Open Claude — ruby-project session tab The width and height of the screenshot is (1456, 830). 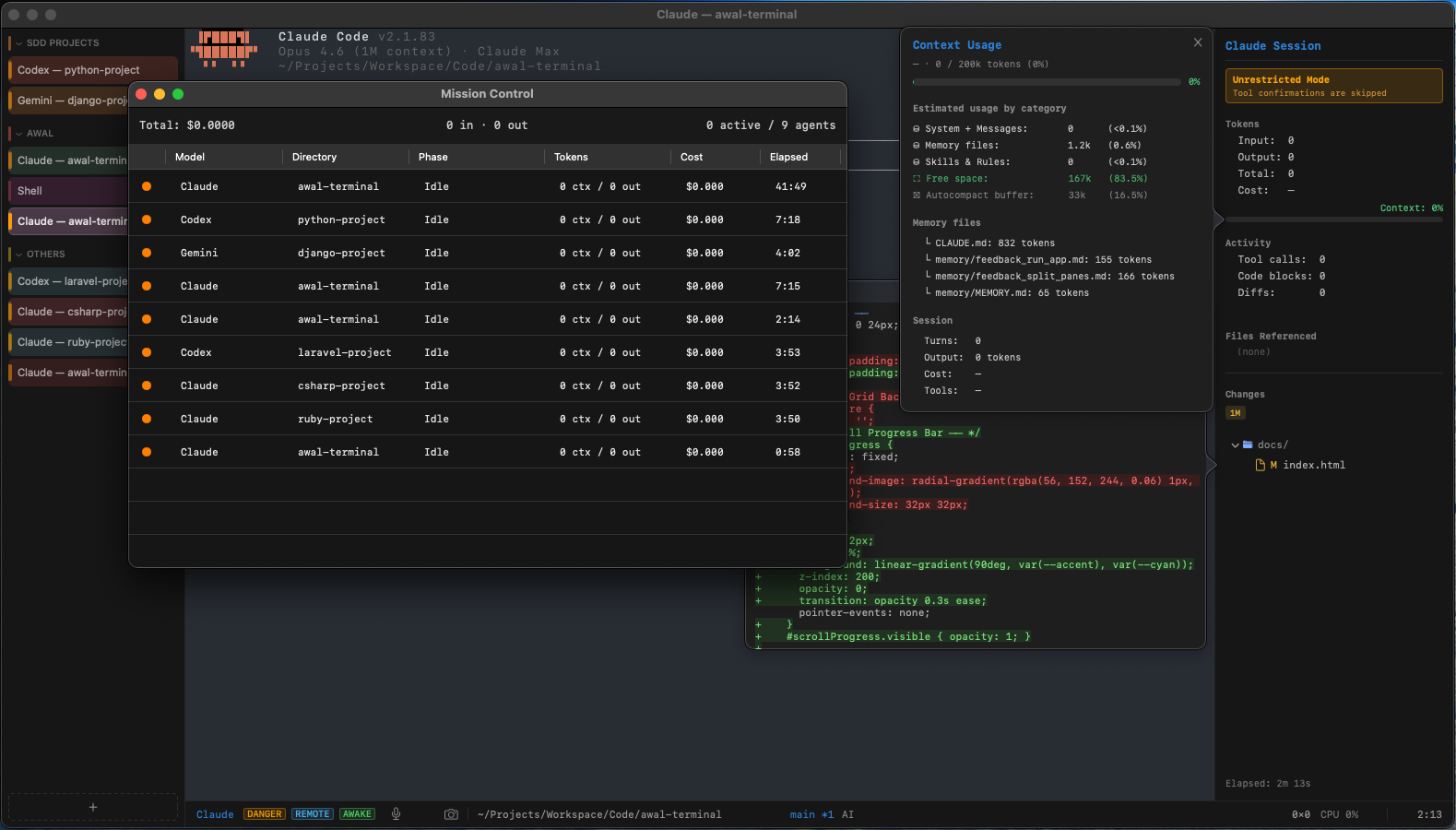(68, 342)
